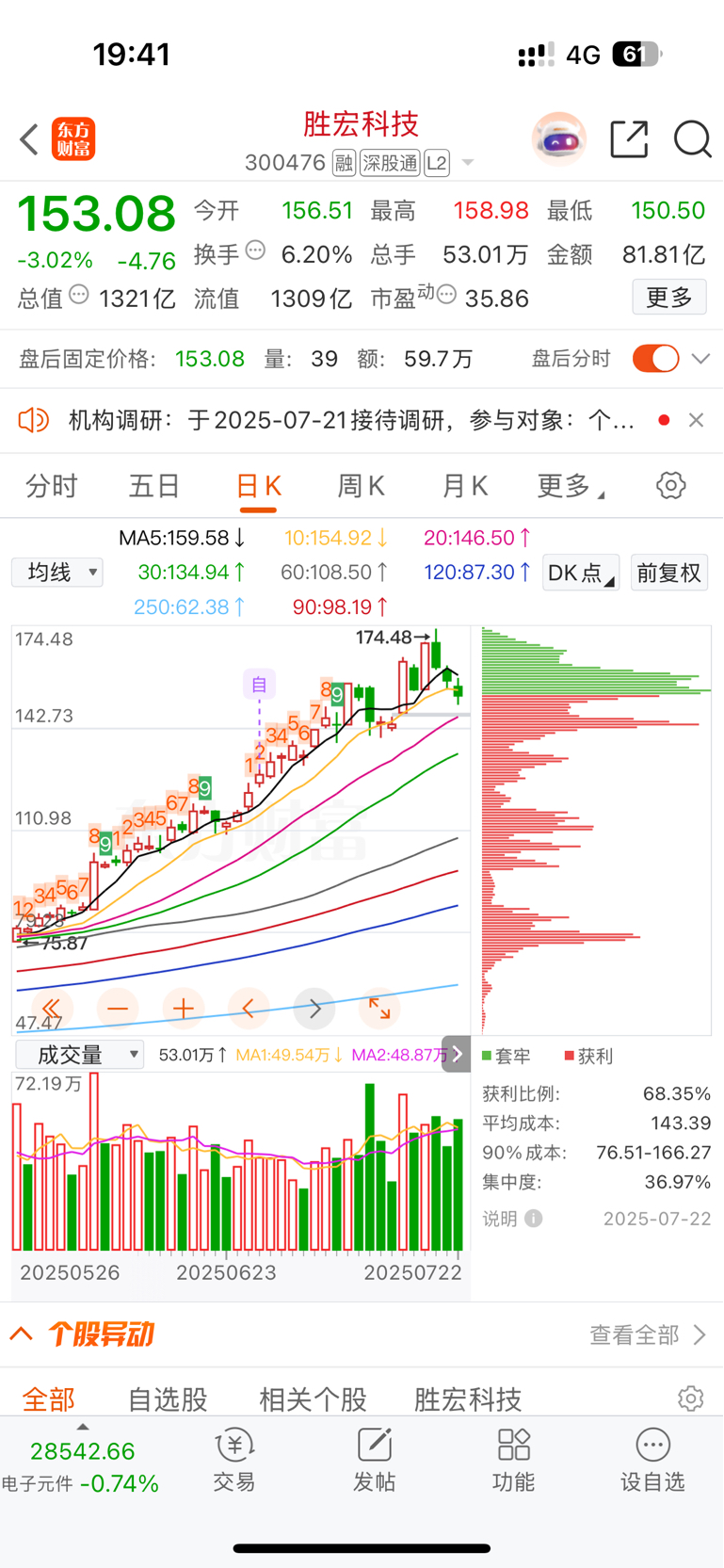Switch to 分时 tab
724x1568 pixels.
(52, 486)
